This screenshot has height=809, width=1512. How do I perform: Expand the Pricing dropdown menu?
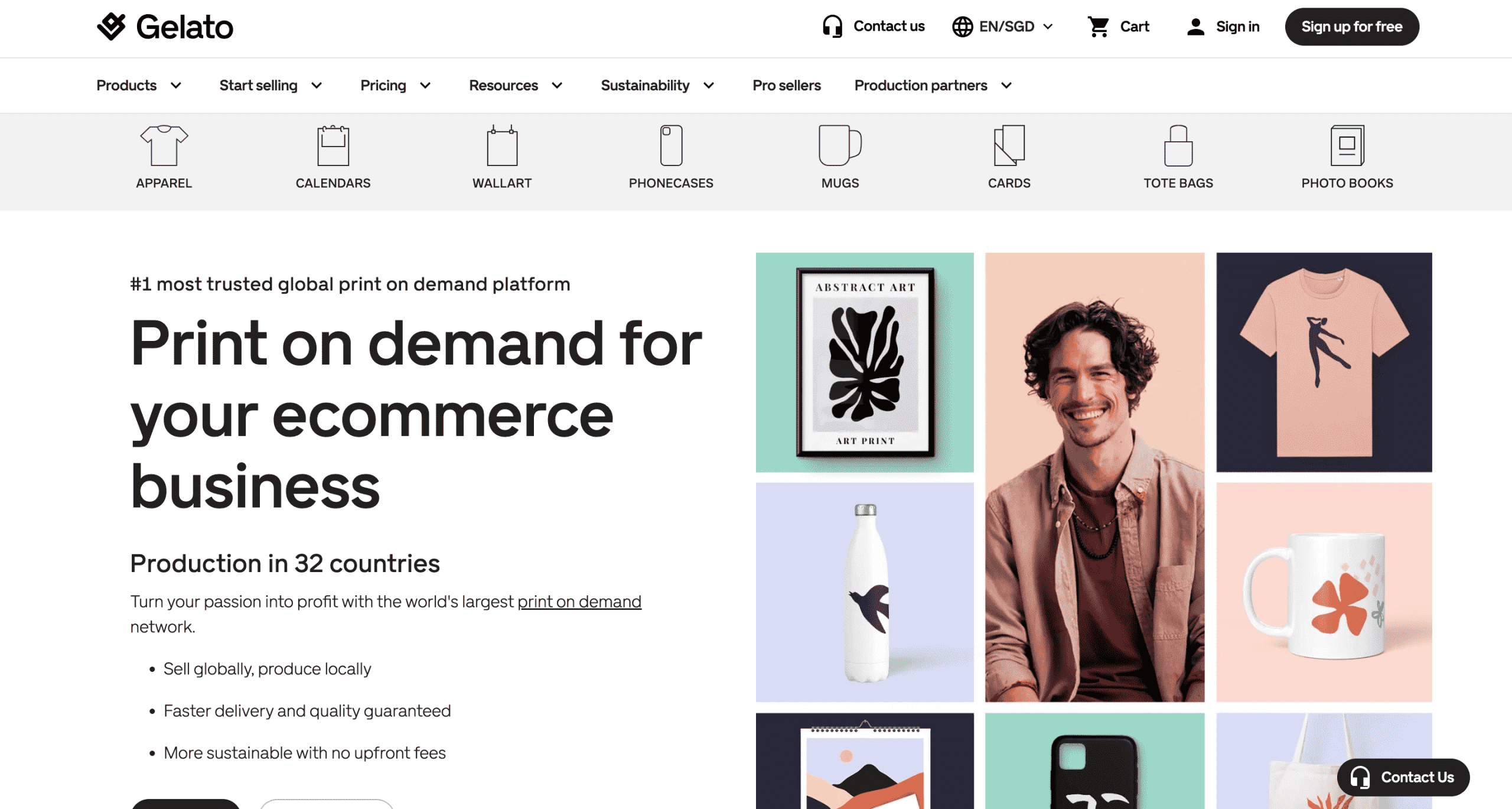pyautogui.click(x=395, y=85)
